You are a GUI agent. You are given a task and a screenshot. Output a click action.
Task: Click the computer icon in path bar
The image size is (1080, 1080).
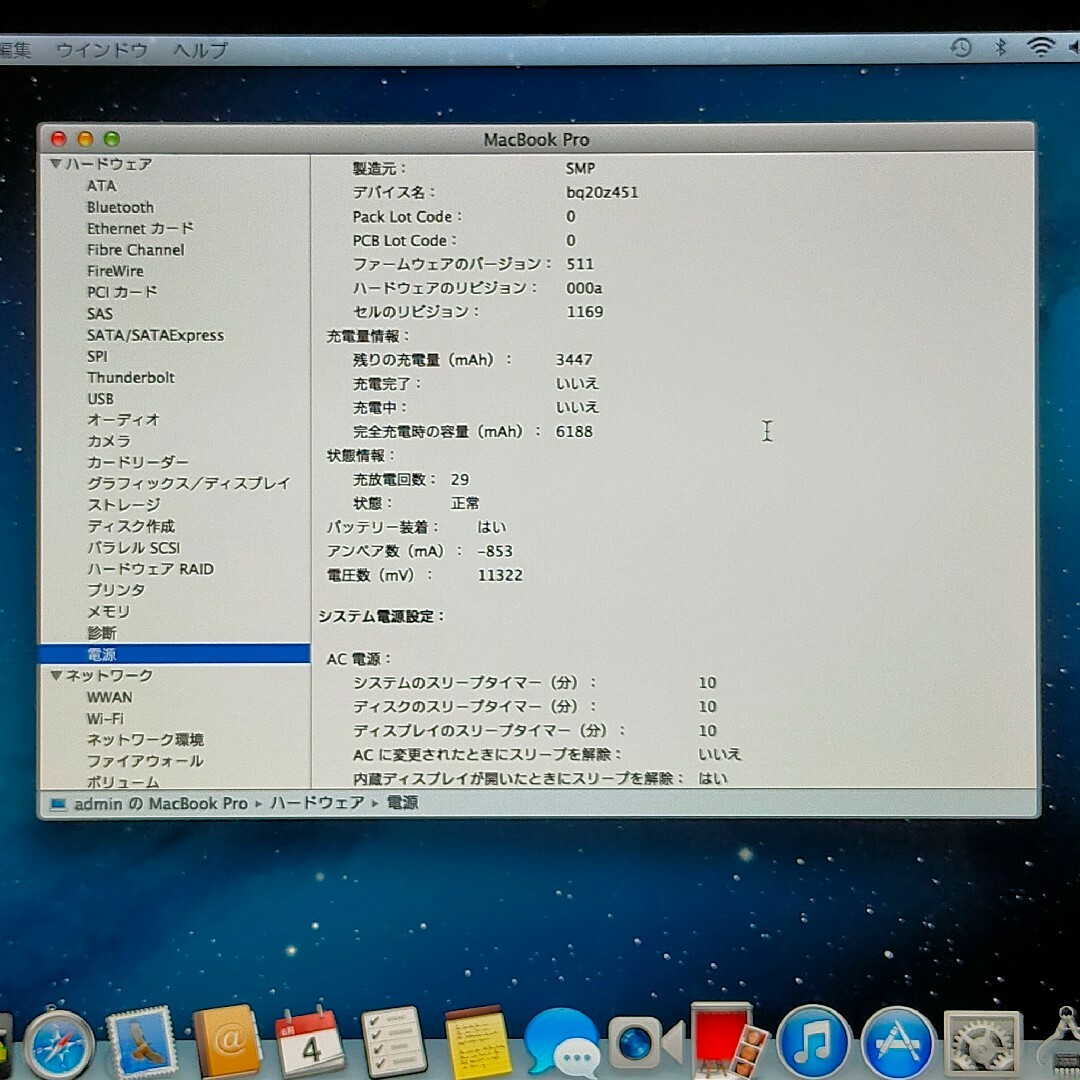pyautogui.click(x=59, y=804)
